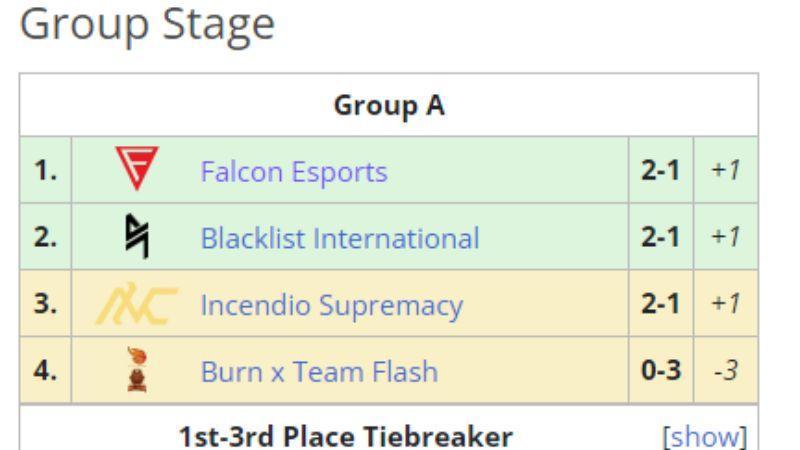Image resolution: width=800 pixels, height=450 pixels.
Task: Click the 1st-3rd Place Tiebreaker heading
Action: pos(346,437)
